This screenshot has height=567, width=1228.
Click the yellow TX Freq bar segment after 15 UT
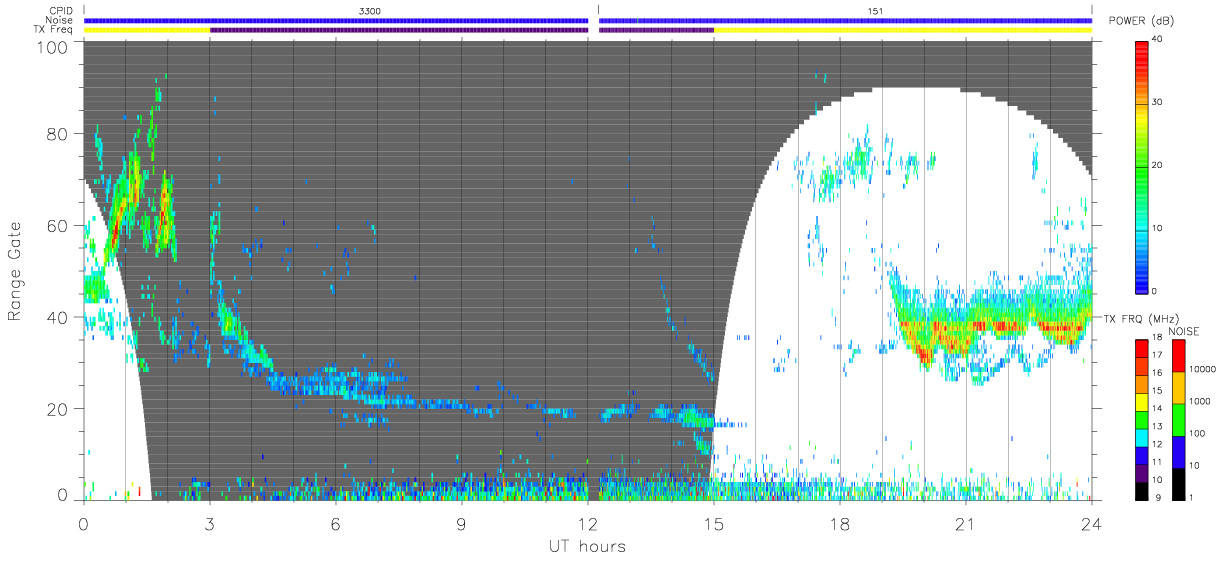click(903, 30)
